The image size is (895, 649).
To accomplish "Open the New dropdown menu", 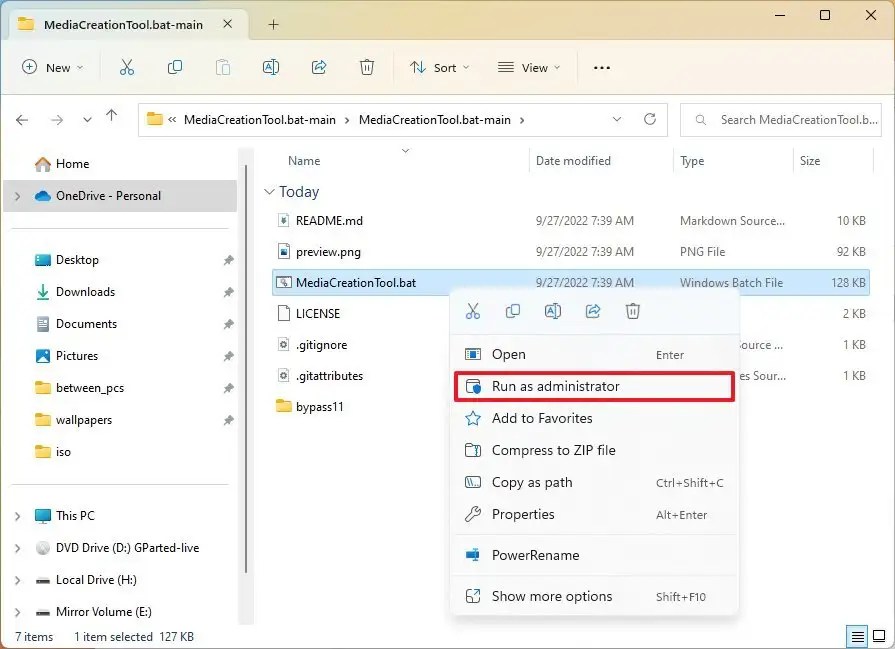I will [x=53, y=67].
